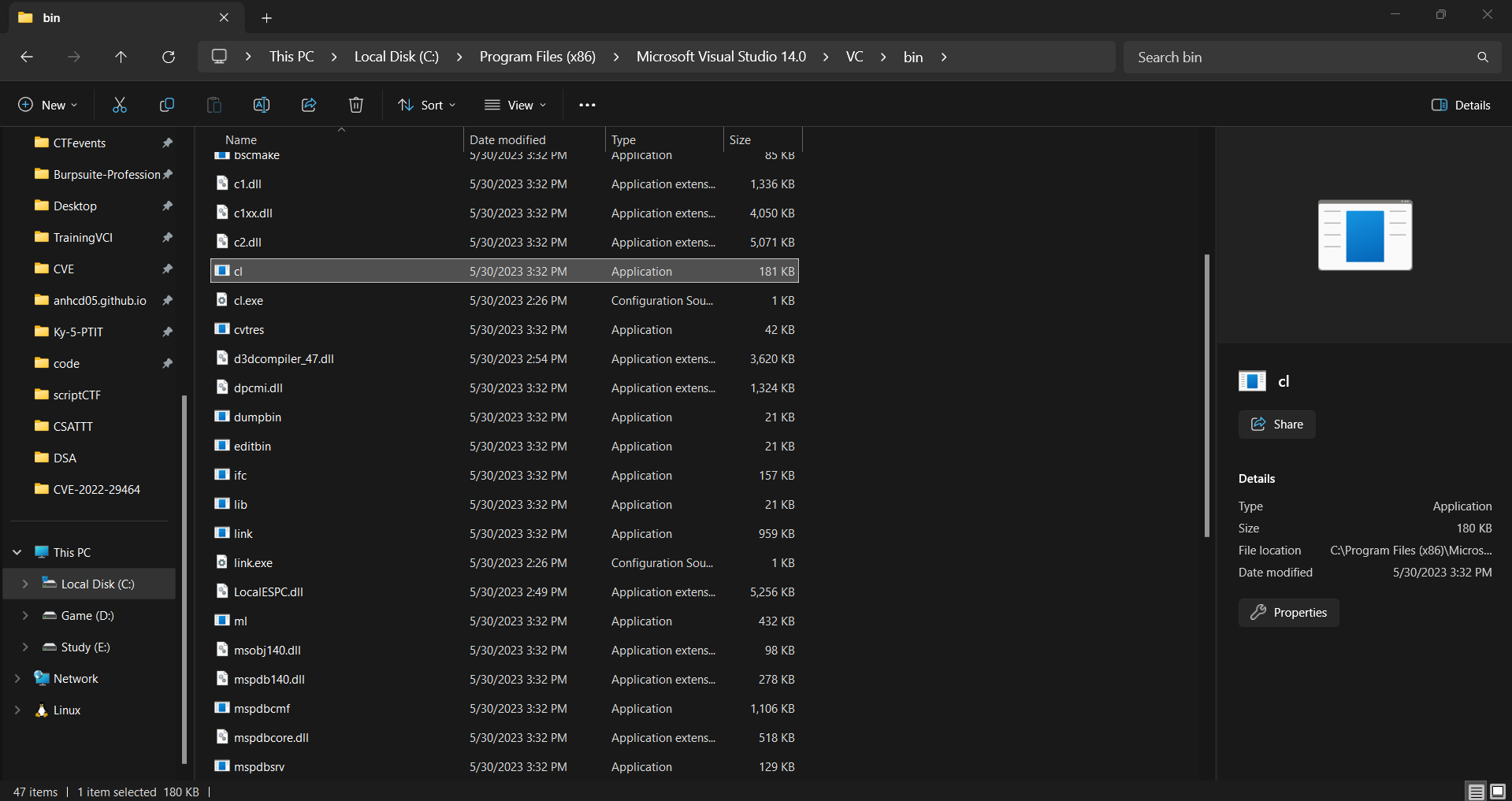Open a new tab with plus button

click(266, 17)
